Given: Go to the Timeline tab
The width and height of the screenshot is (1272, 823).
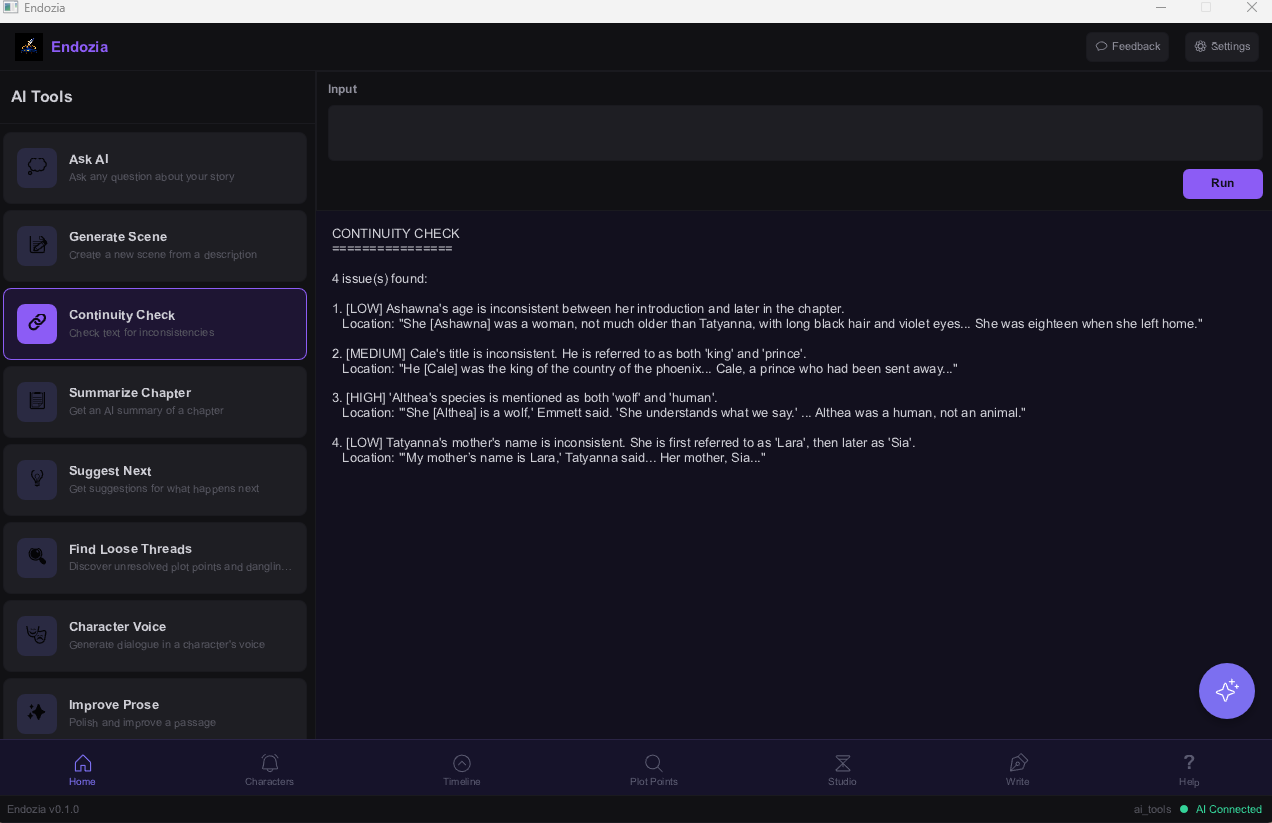Looking at the screenshot, I should pyautogui.click(x=461, y=769).
